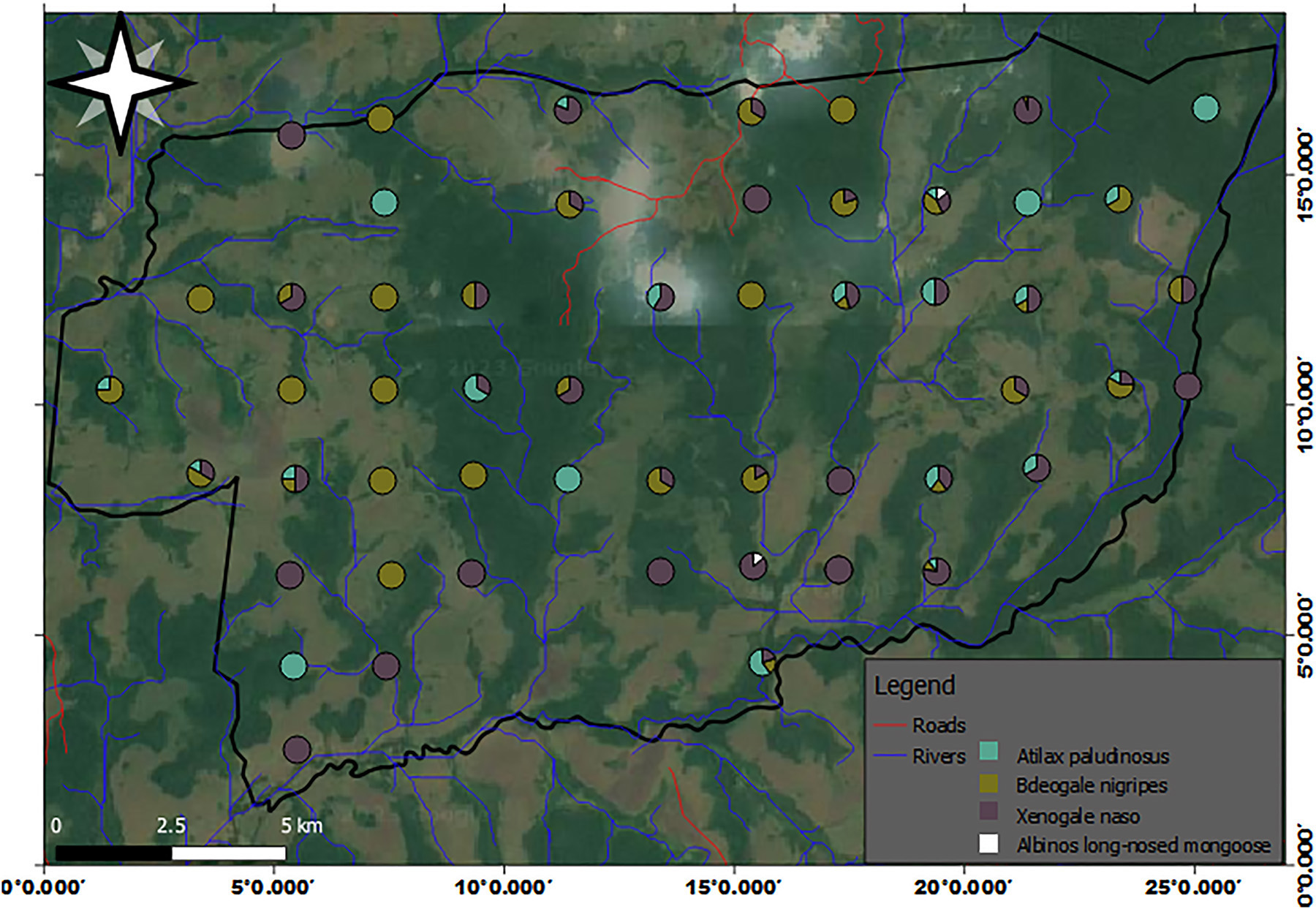
Task: Click the black segment of scale bar
Action: click(113, 853)
